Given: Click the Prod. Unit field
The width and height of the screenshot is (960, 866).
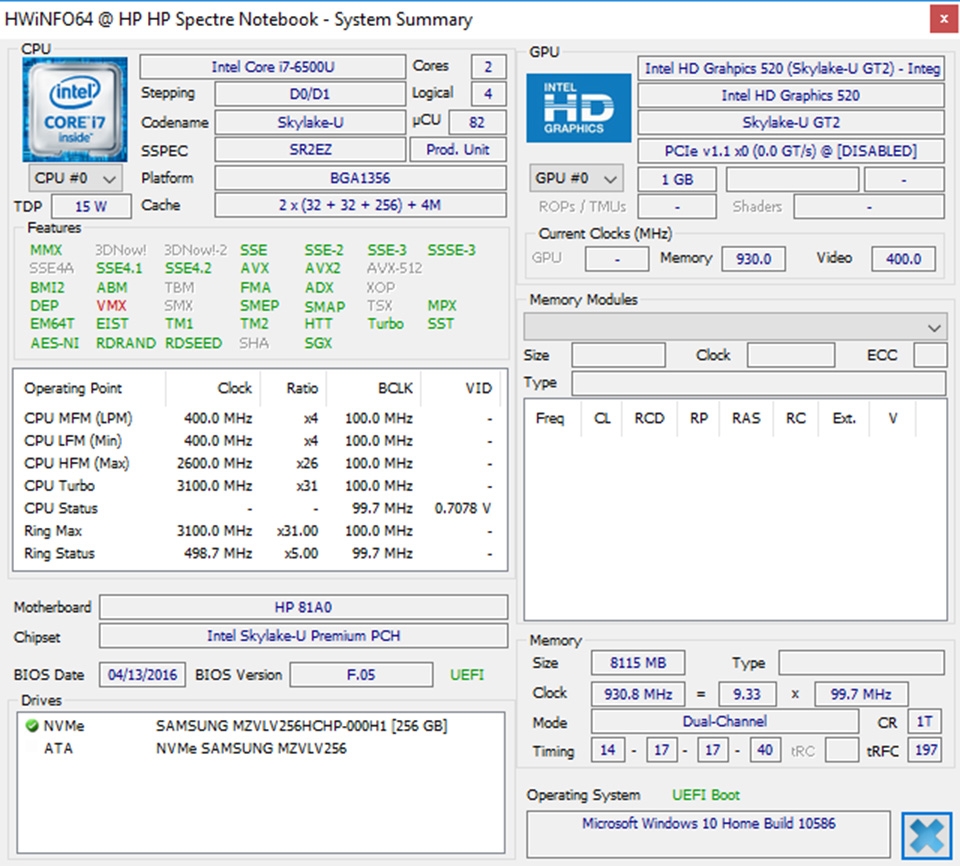Looking at the screenshot, I should (457, 149).
